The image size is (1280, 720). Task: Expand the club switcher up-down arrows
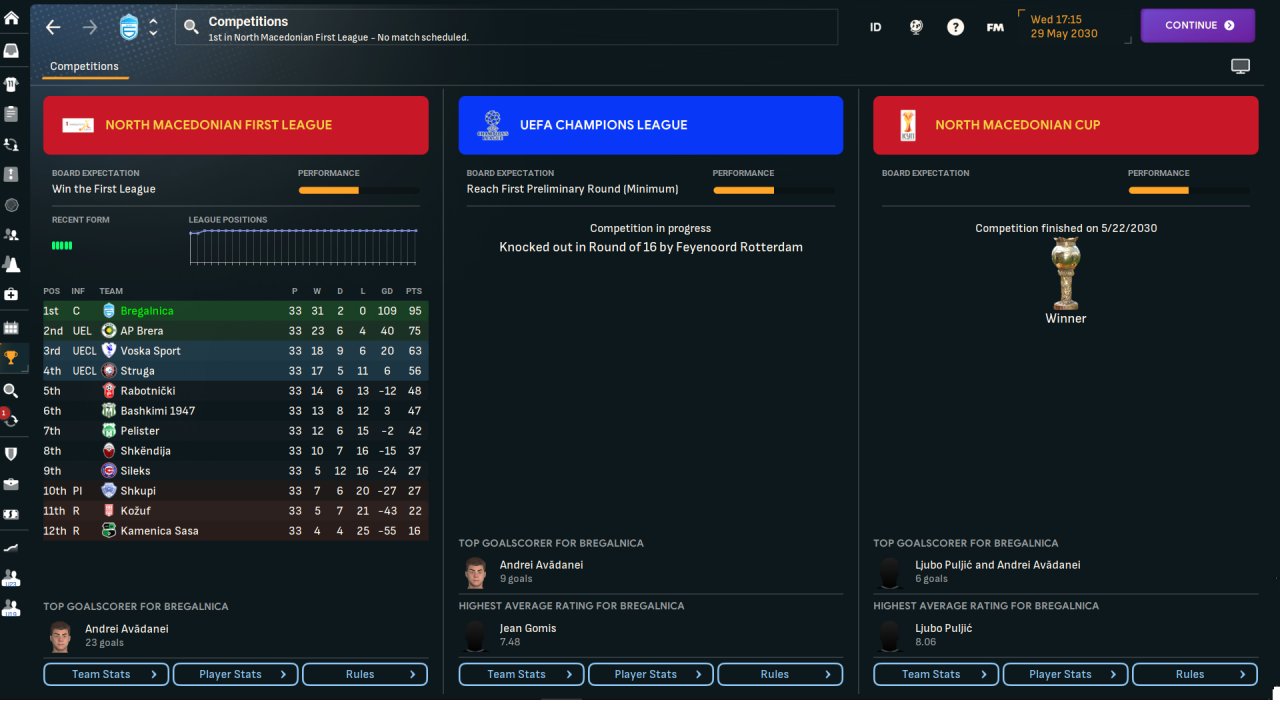[x=153, y=28]
